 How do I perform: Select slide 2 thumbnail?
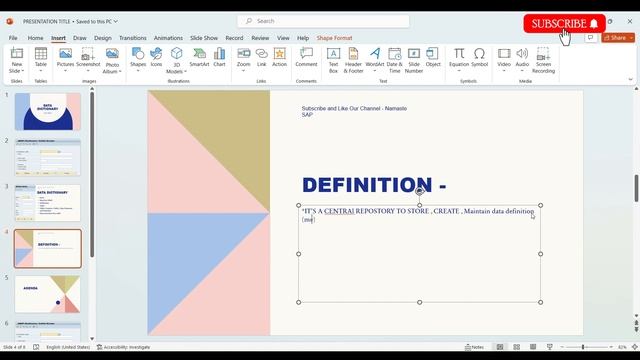48,157
